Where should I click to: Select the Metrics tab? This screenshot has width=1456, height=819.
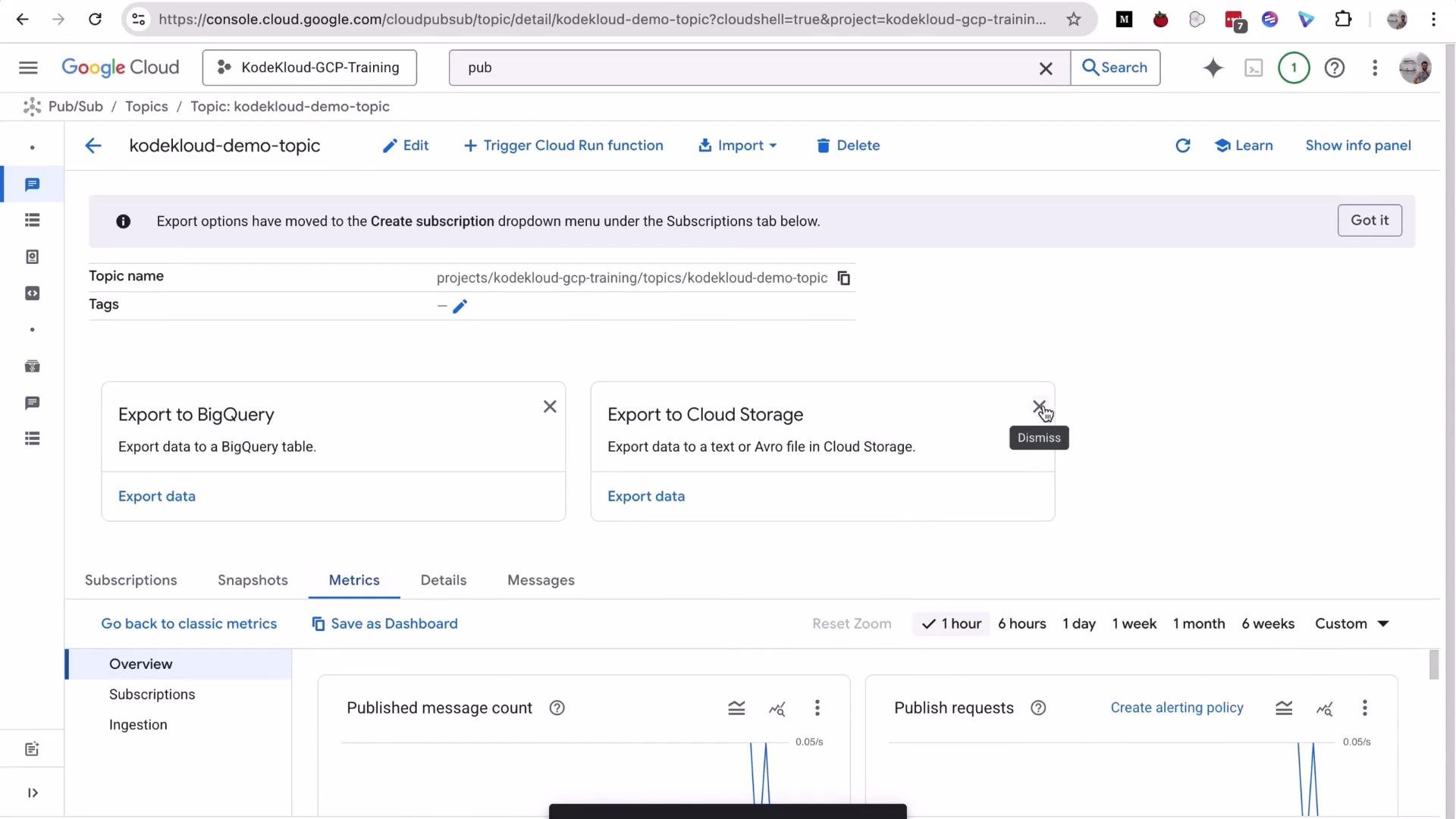[354, 580]
